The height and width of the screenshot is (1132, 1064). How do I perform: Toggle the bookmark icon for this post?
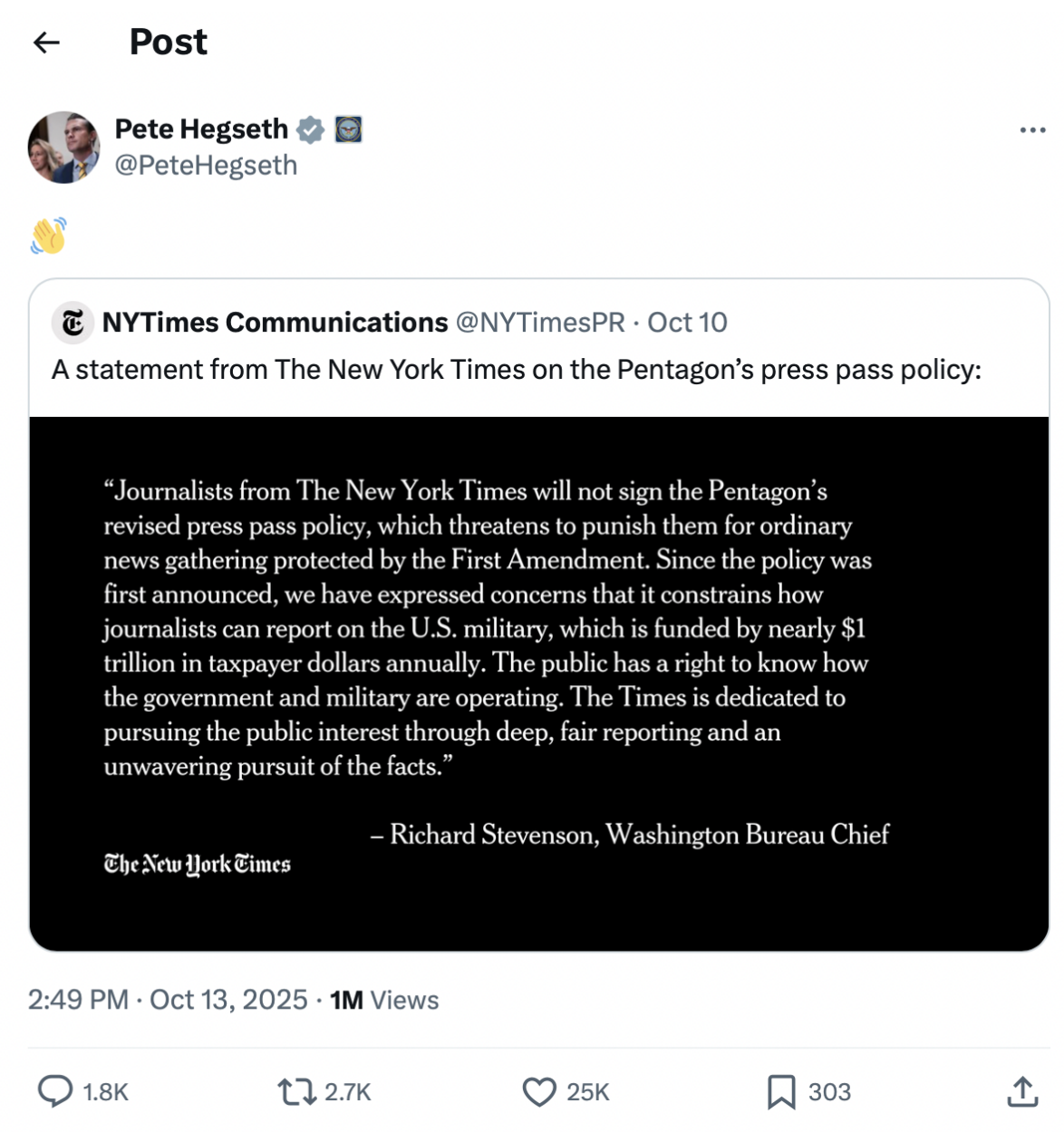pyautogui.click(x=780, y=1091)
